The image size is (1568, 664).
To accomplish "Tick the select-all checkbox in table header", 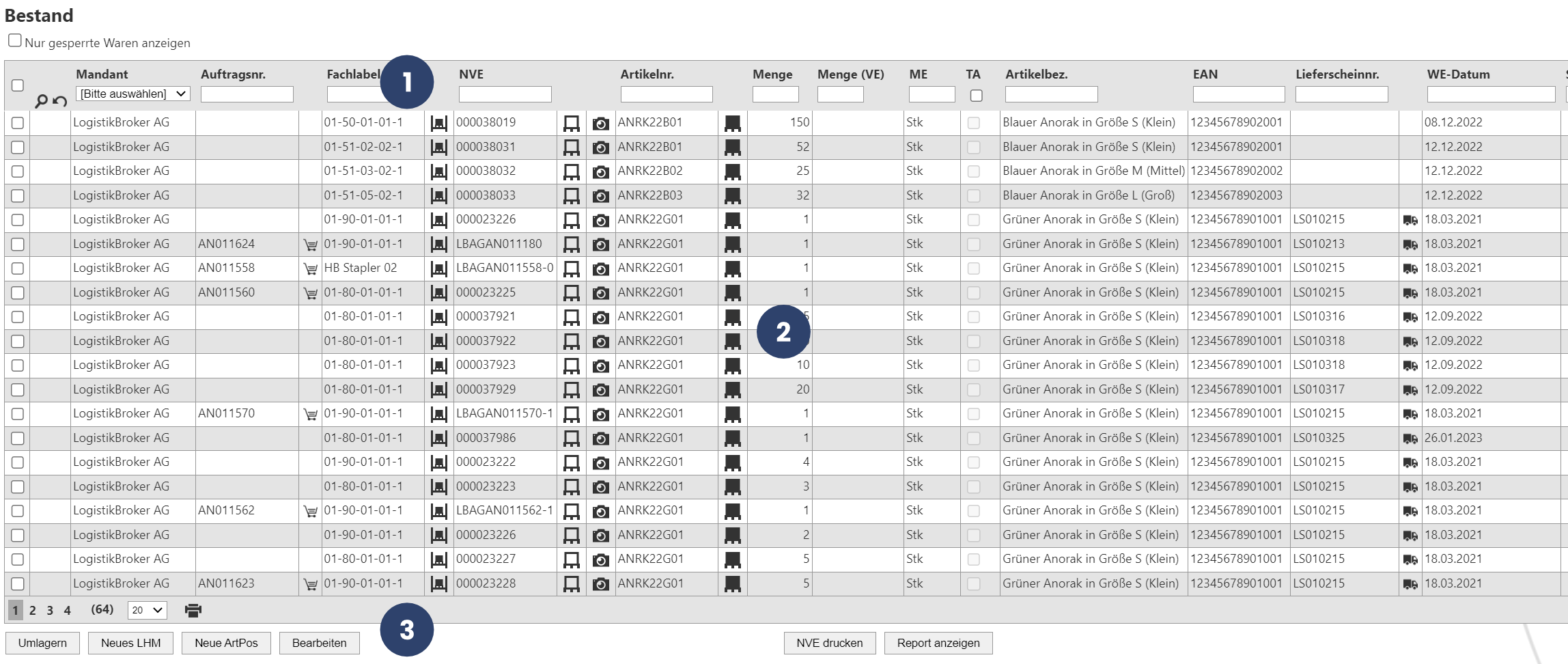I will pos(18,85).
